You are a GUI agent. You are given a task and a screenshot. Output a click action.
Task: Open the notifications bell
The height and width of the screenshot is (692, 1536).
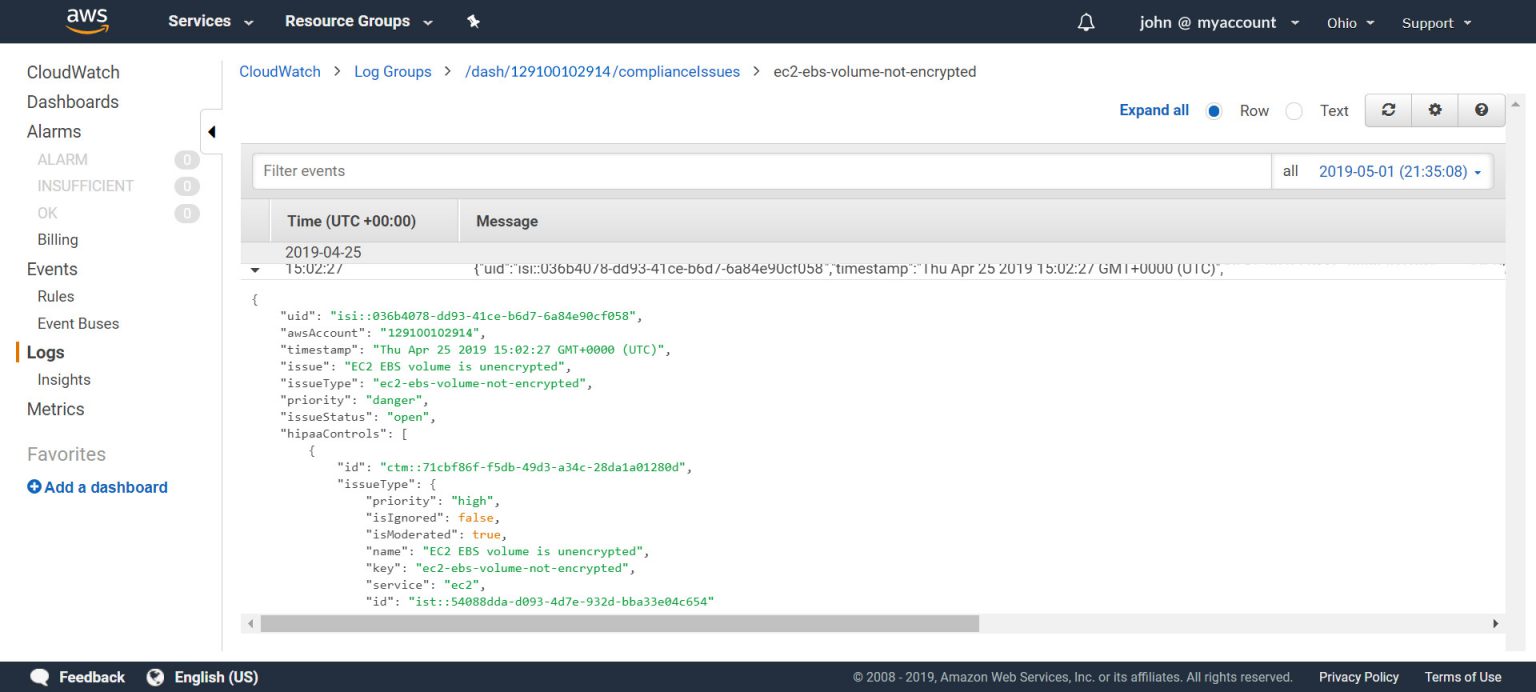(1086, 22)
